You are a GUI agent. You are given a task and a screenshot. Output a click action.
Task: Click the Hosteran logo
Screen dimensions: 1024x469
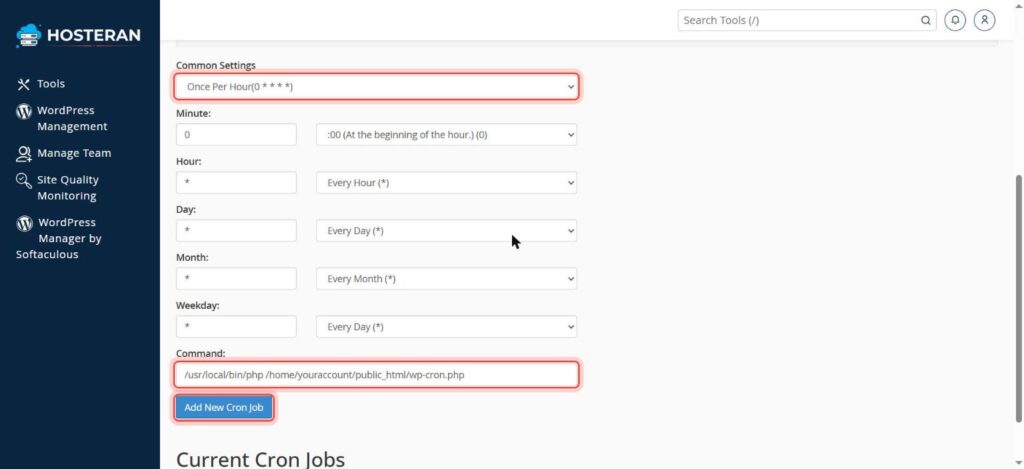point(78,35)
